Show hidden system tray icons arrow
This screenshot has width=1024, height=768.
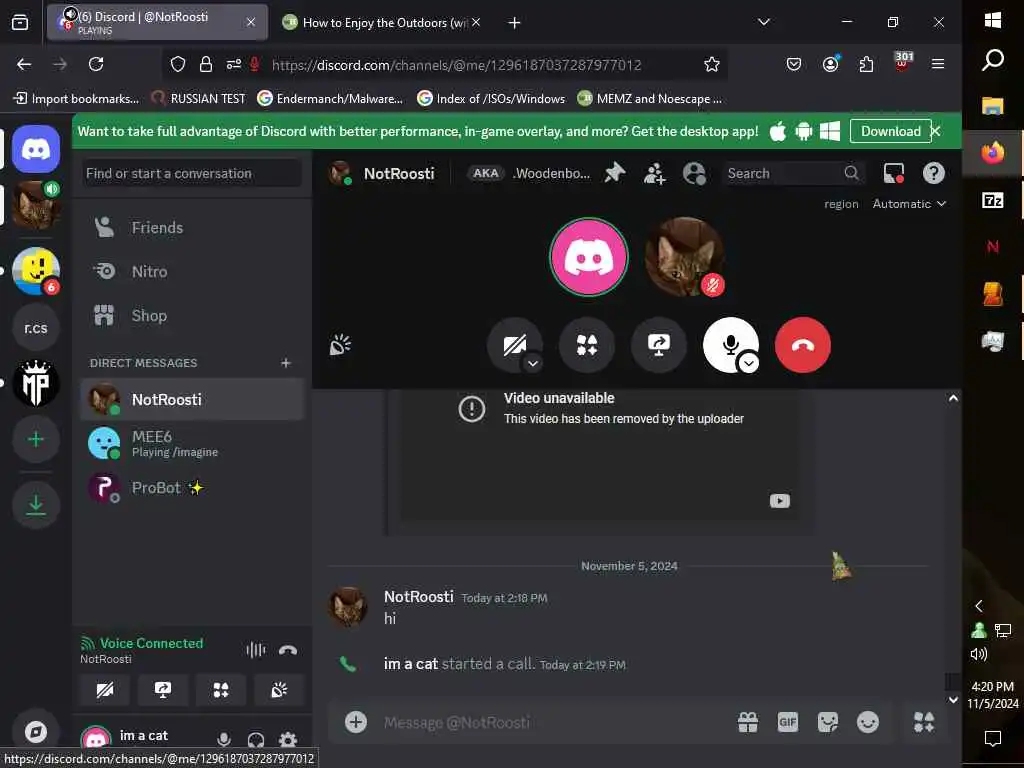pos(978,606)
